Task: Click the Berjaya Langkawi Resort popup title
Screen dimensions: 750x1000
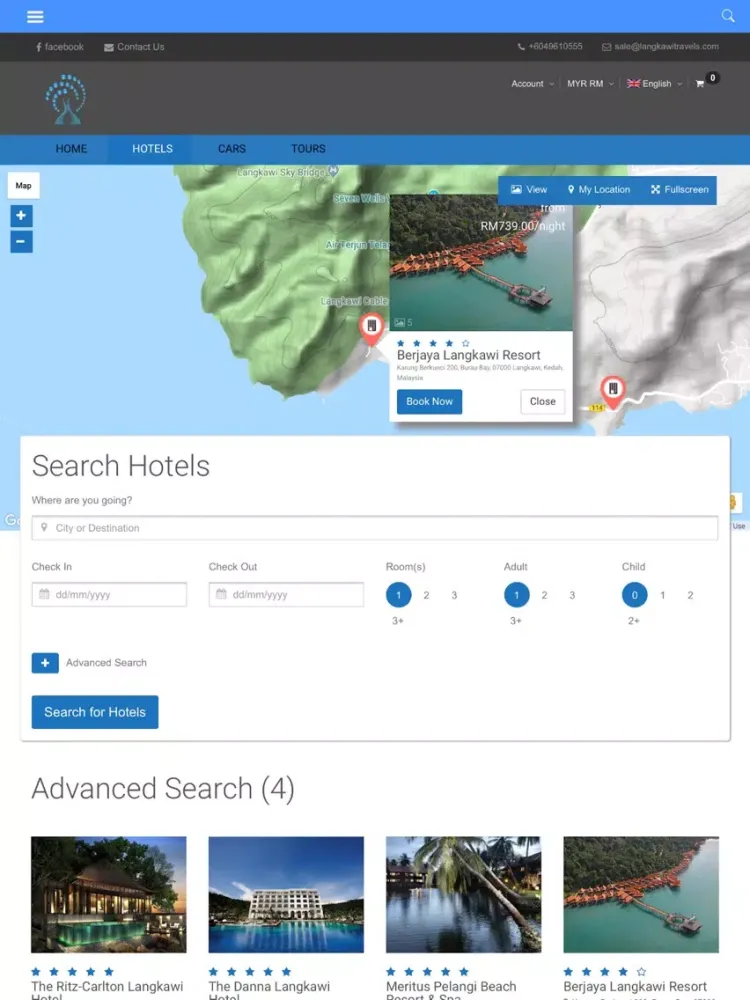Action: (x=469, y=355)
